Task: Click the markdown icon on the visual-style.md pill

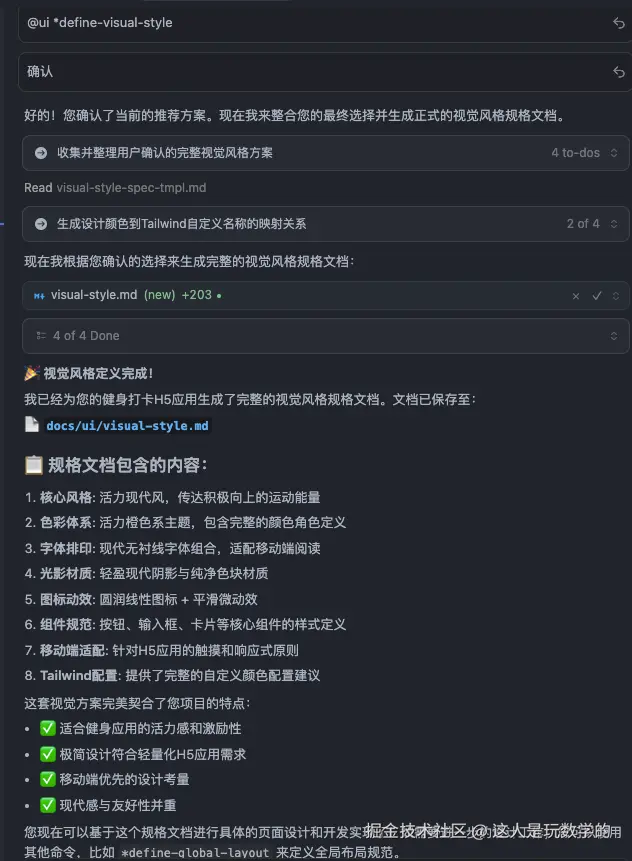Action: point(39,296)
